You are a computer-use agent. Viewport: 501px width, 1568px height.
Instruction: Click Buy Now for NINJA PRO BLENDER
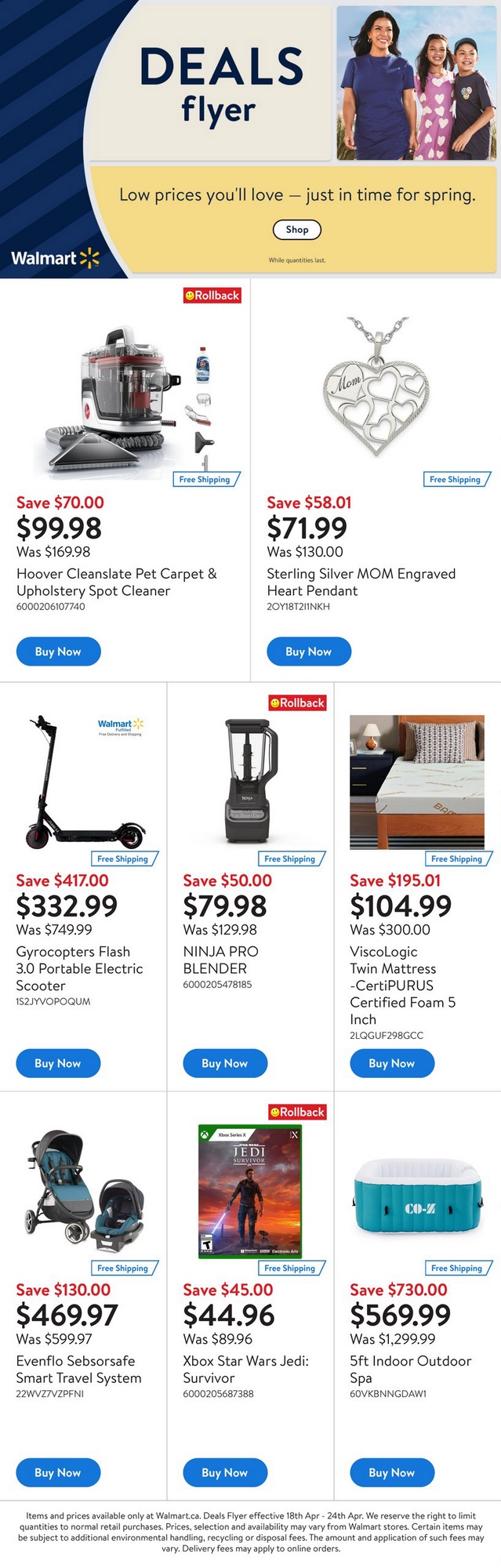(x=225, y=1063)
